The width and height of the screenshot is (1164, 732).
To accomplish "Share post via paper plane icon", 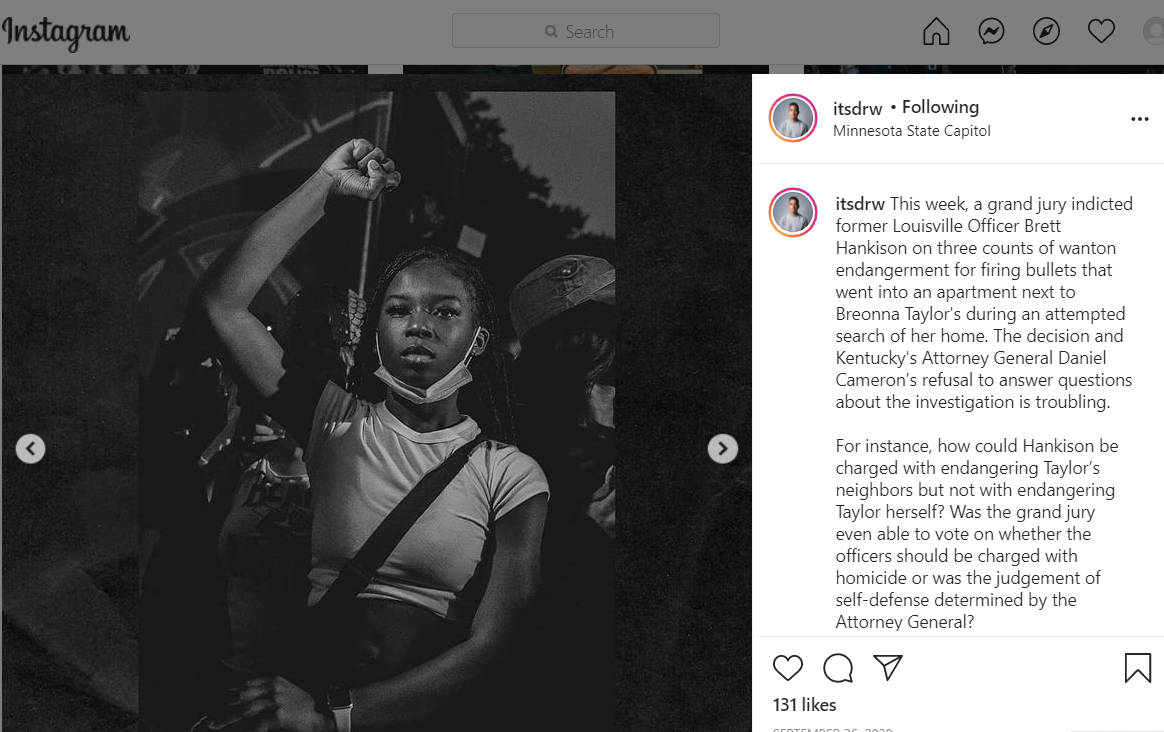I will [x=888, y=668].
